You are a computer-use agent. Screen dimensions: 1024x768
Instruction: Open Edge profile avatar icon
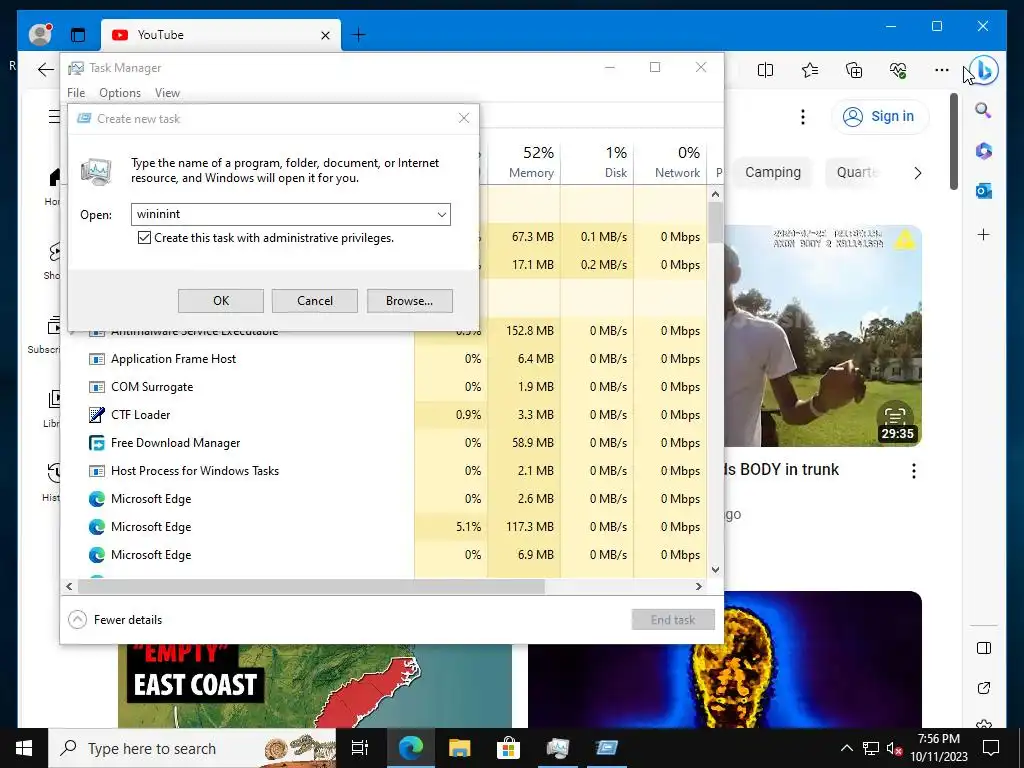click(40, 34)
